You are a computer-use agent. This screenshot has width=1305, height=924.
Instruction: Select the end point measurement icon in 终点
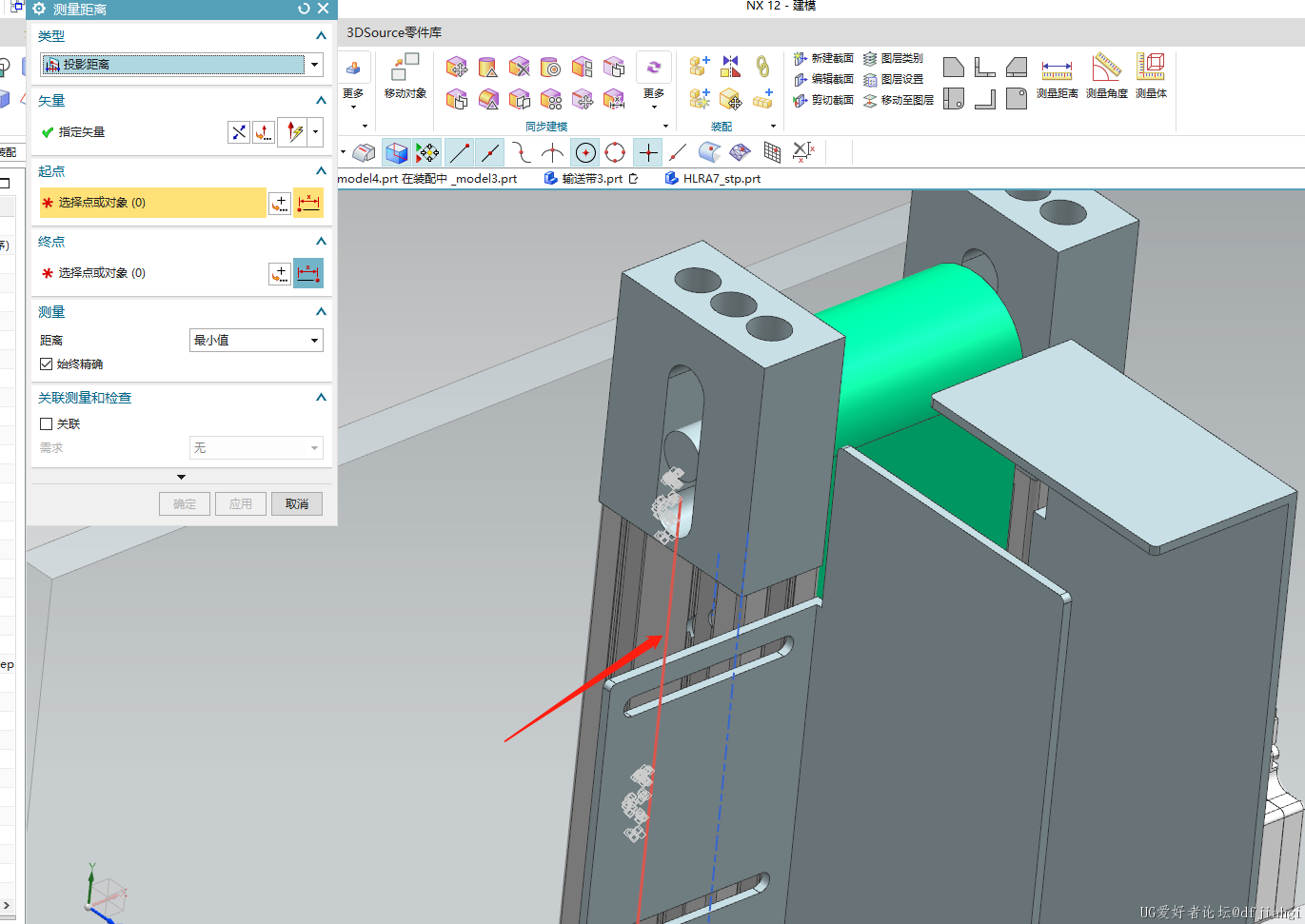[x=308, y=273]
